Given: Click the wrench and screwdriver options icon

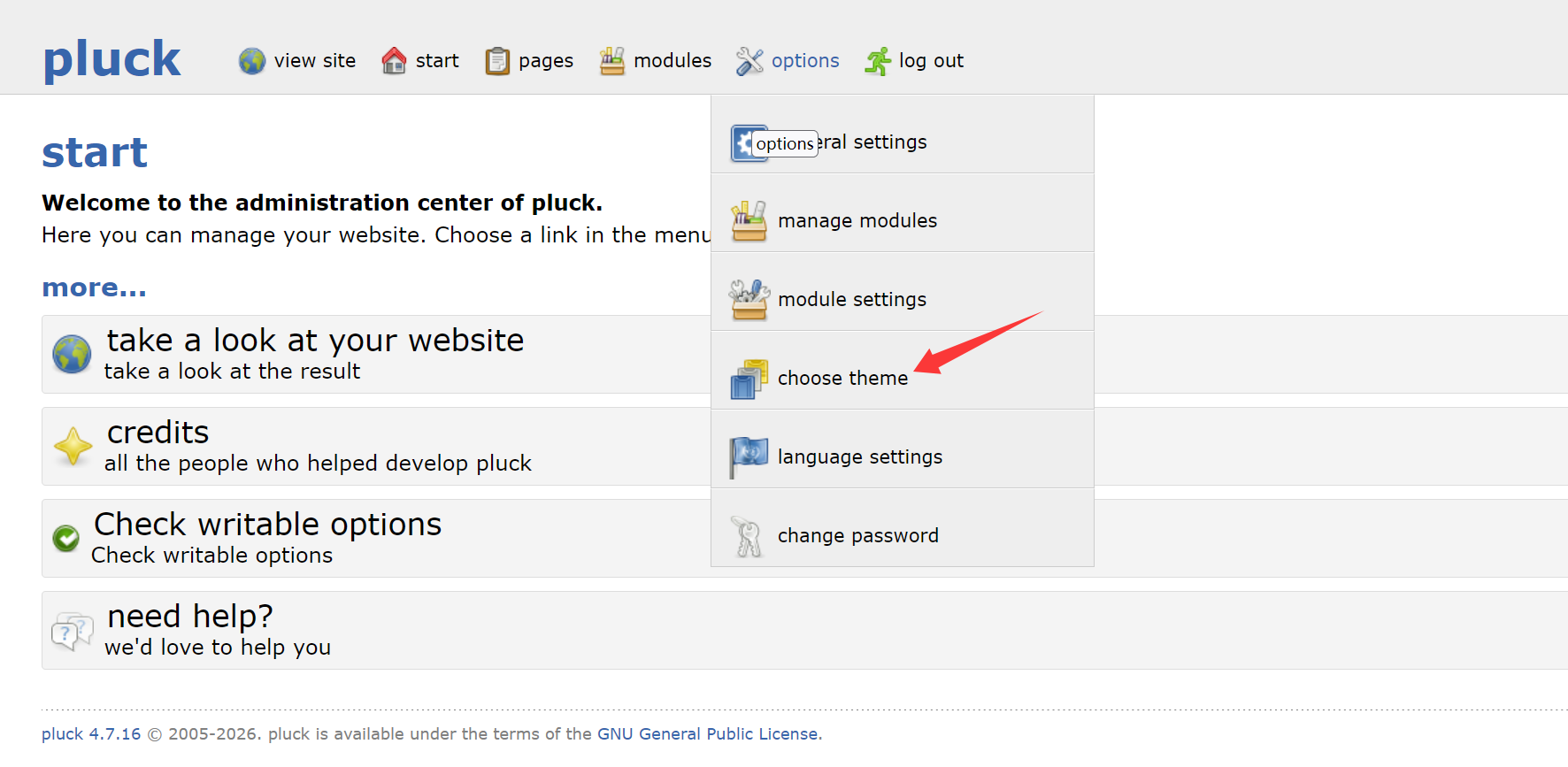Looking at the screenshot, I should (749, 61).
